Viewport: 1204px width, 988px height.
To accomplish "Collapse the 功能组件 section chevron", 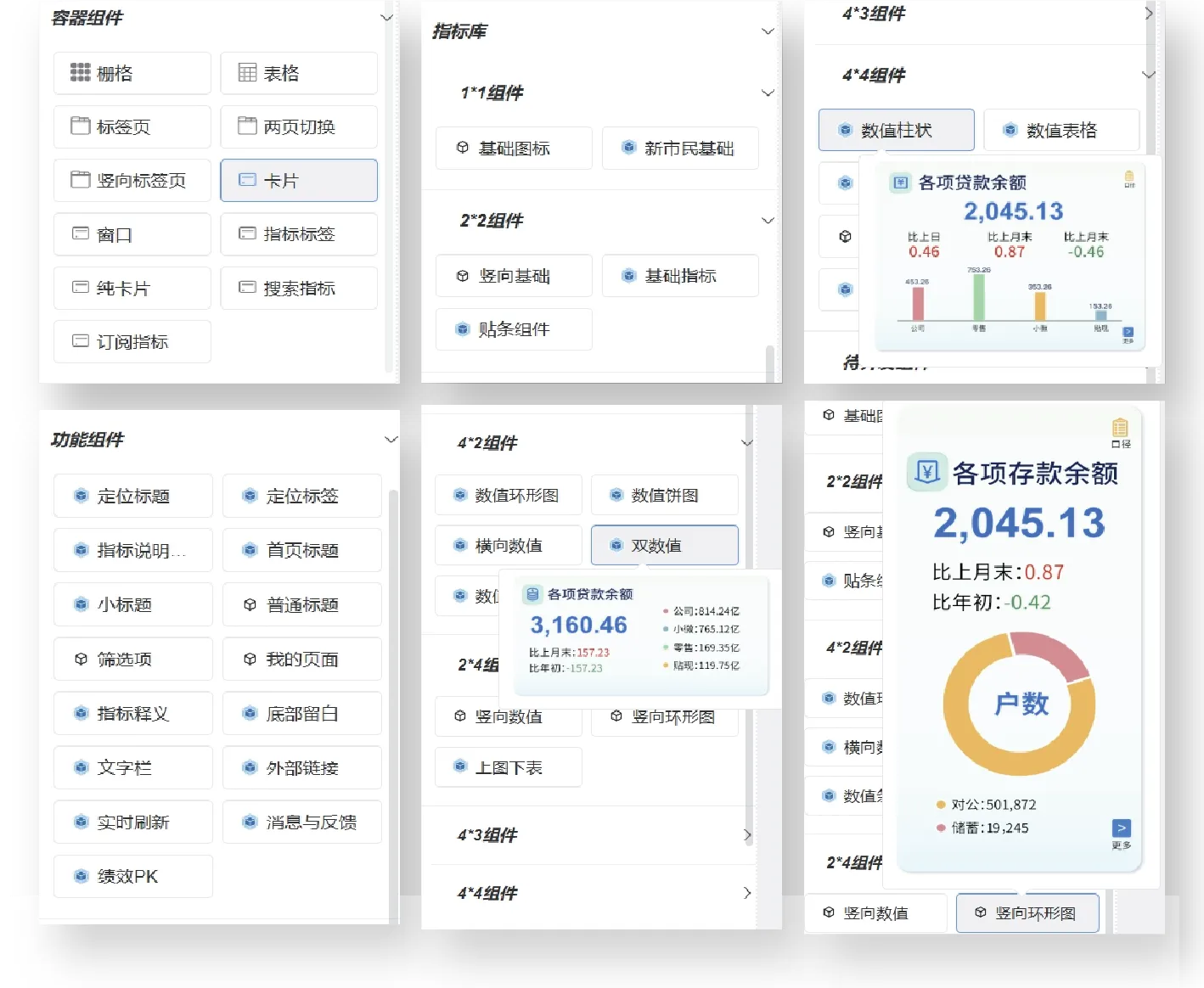I will 391,440.
